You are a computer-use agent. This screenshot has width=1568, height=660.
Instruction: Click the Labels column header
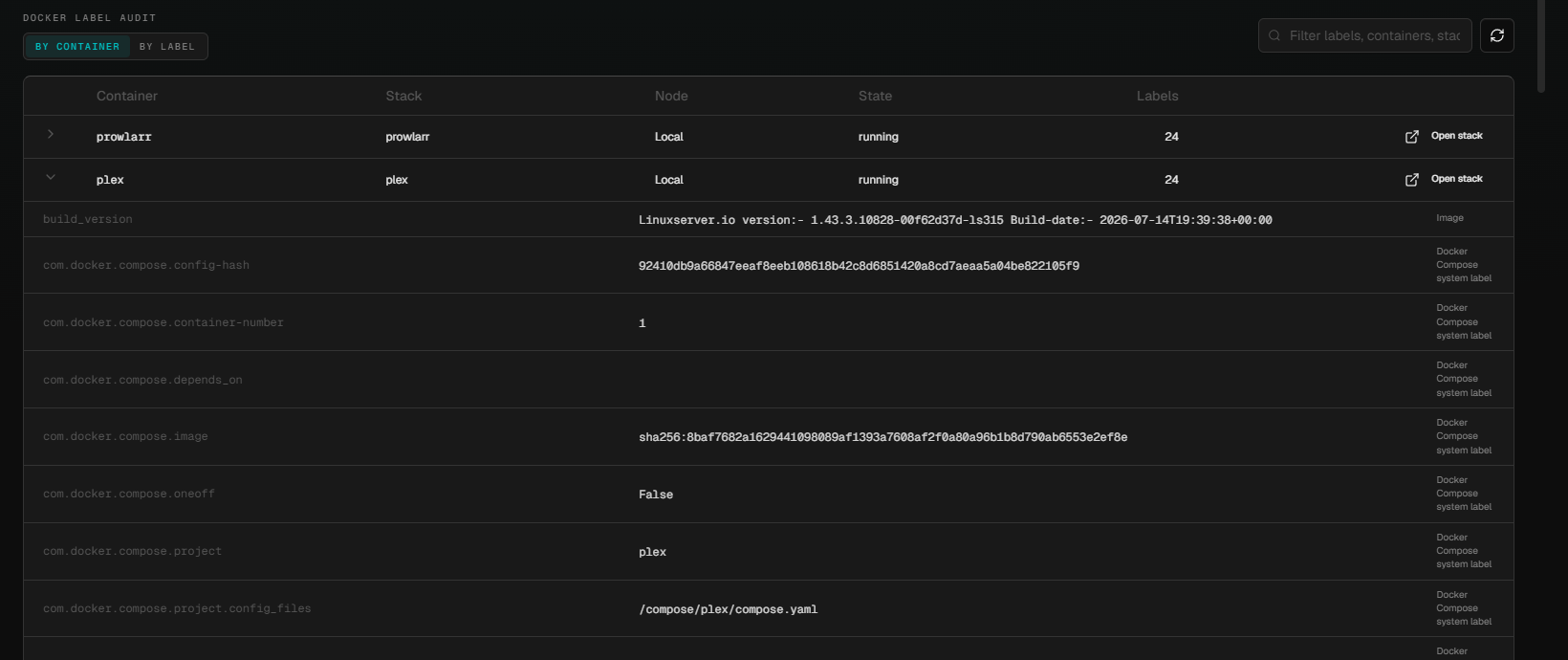pyautogui.click(x=1157, y=96)
